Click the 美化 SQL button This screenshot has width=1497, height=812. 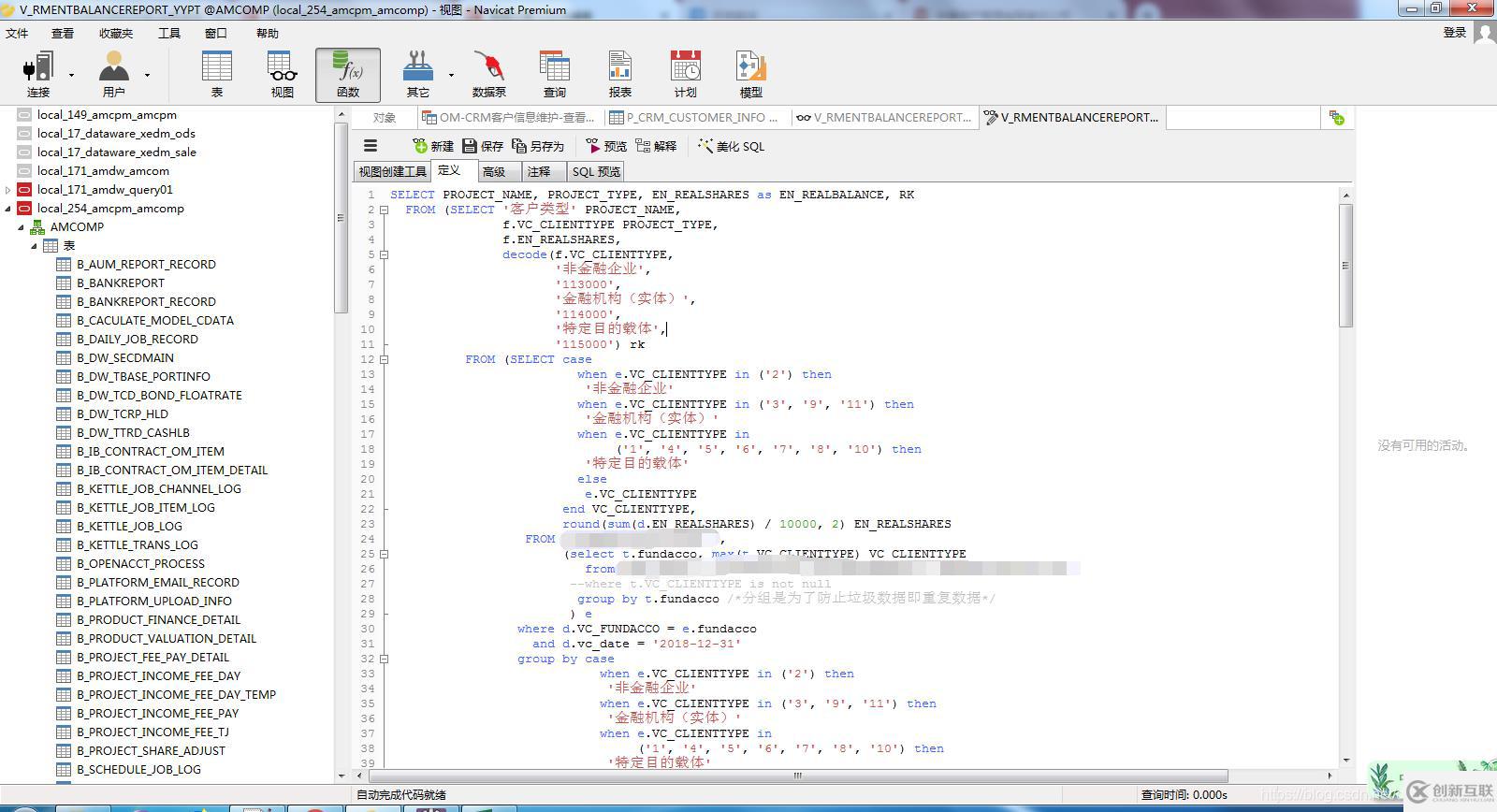pyautogui.click(x=731, y=146)
